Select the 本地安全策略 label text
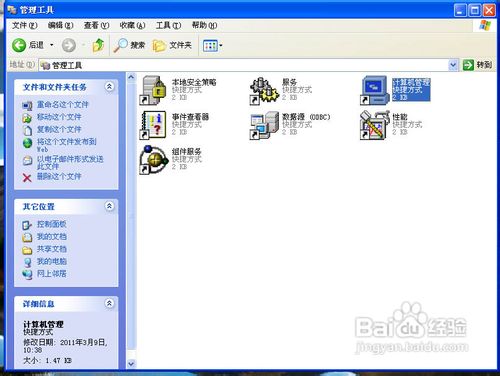The width and height of the screenshot is (500, 376). pos(194,82)
